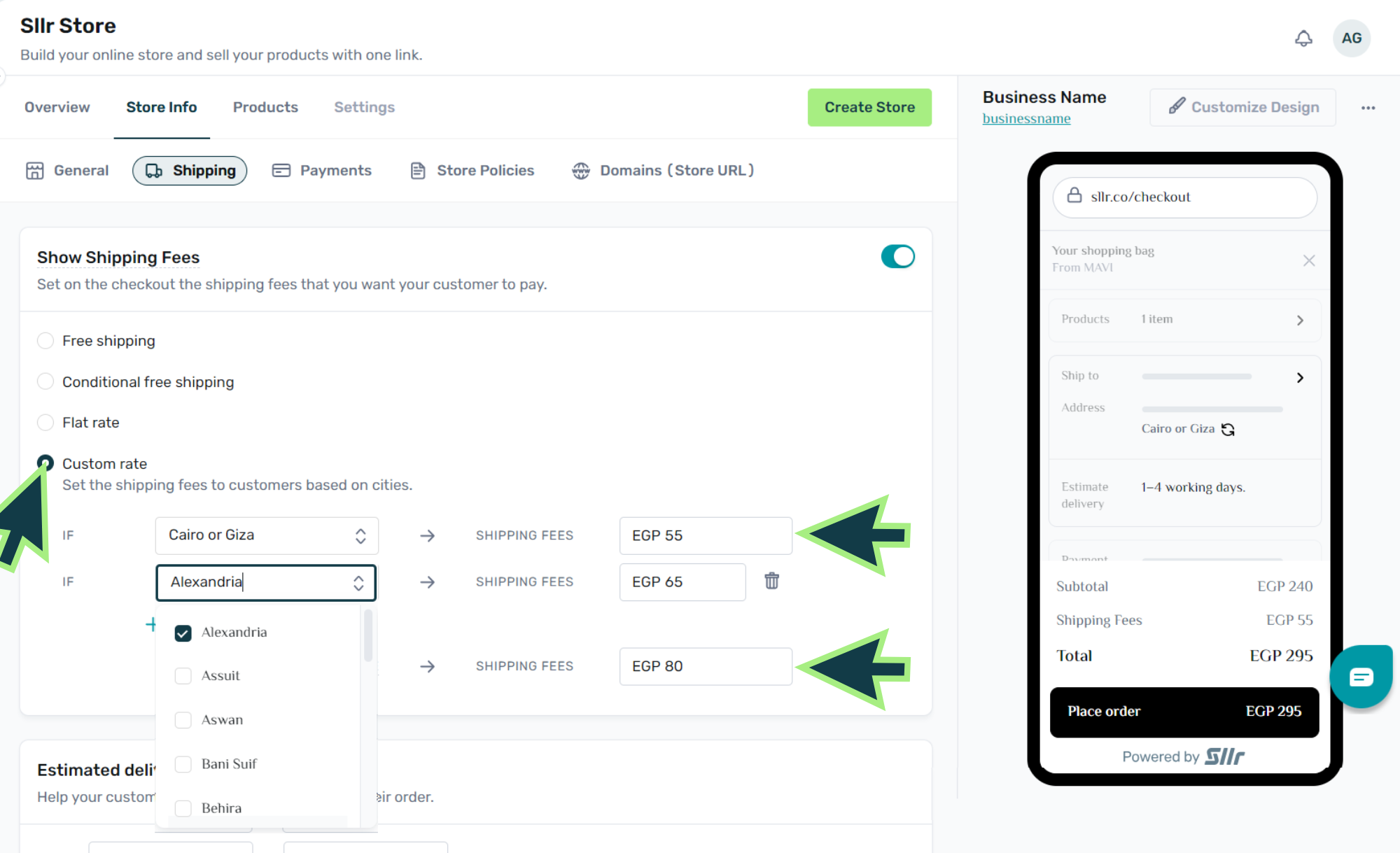Click the Create Store button
This screenshot has height=853, width=1400.
[869, 107]
